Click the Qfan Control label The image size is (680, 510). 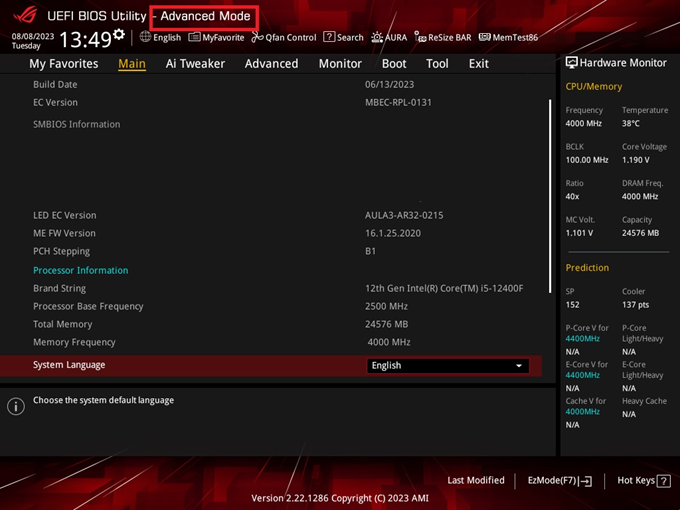291,38
